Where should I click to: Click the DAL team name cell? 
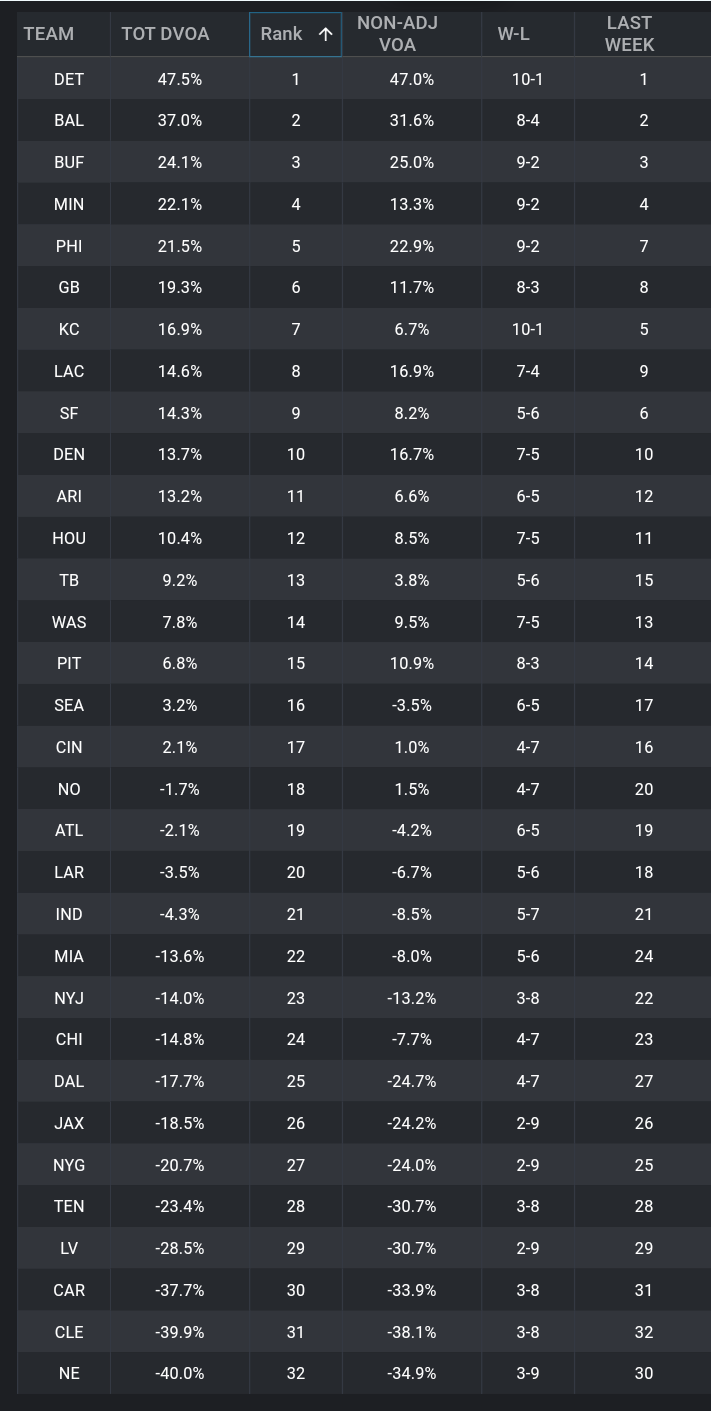coord(69,1081)
